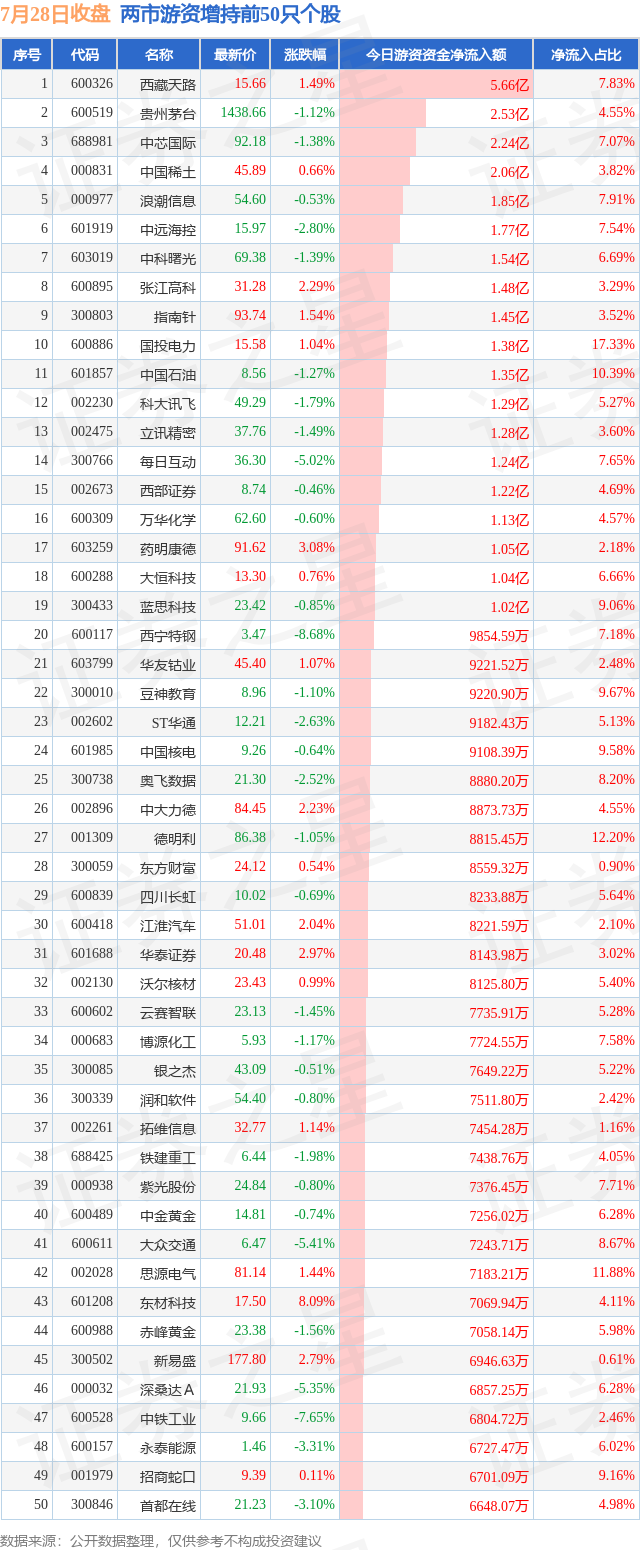Click the 今日游资资金净流入额 column header
This screenshot has height=1550, width=640.
point(435,55)
